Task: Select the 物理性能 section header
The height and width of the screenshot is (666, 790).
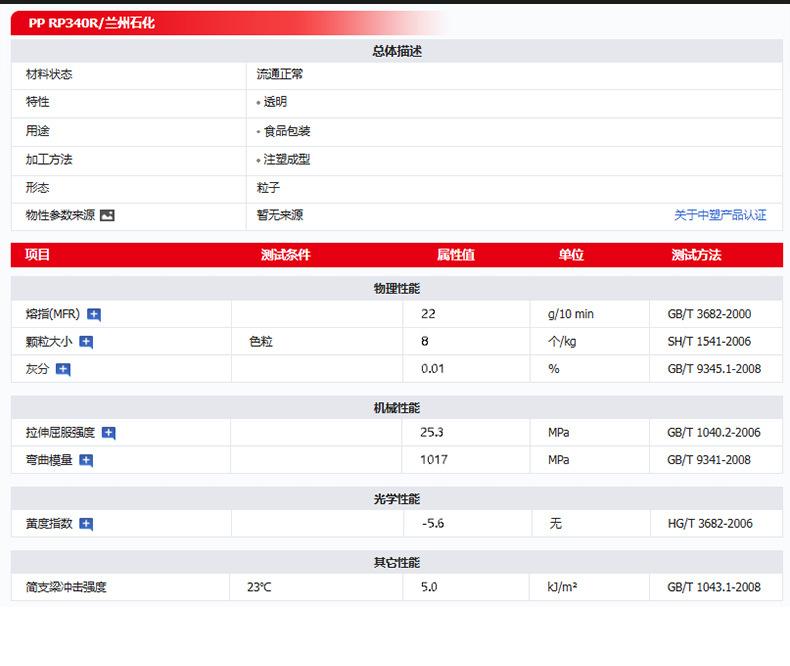Action: 397,288
